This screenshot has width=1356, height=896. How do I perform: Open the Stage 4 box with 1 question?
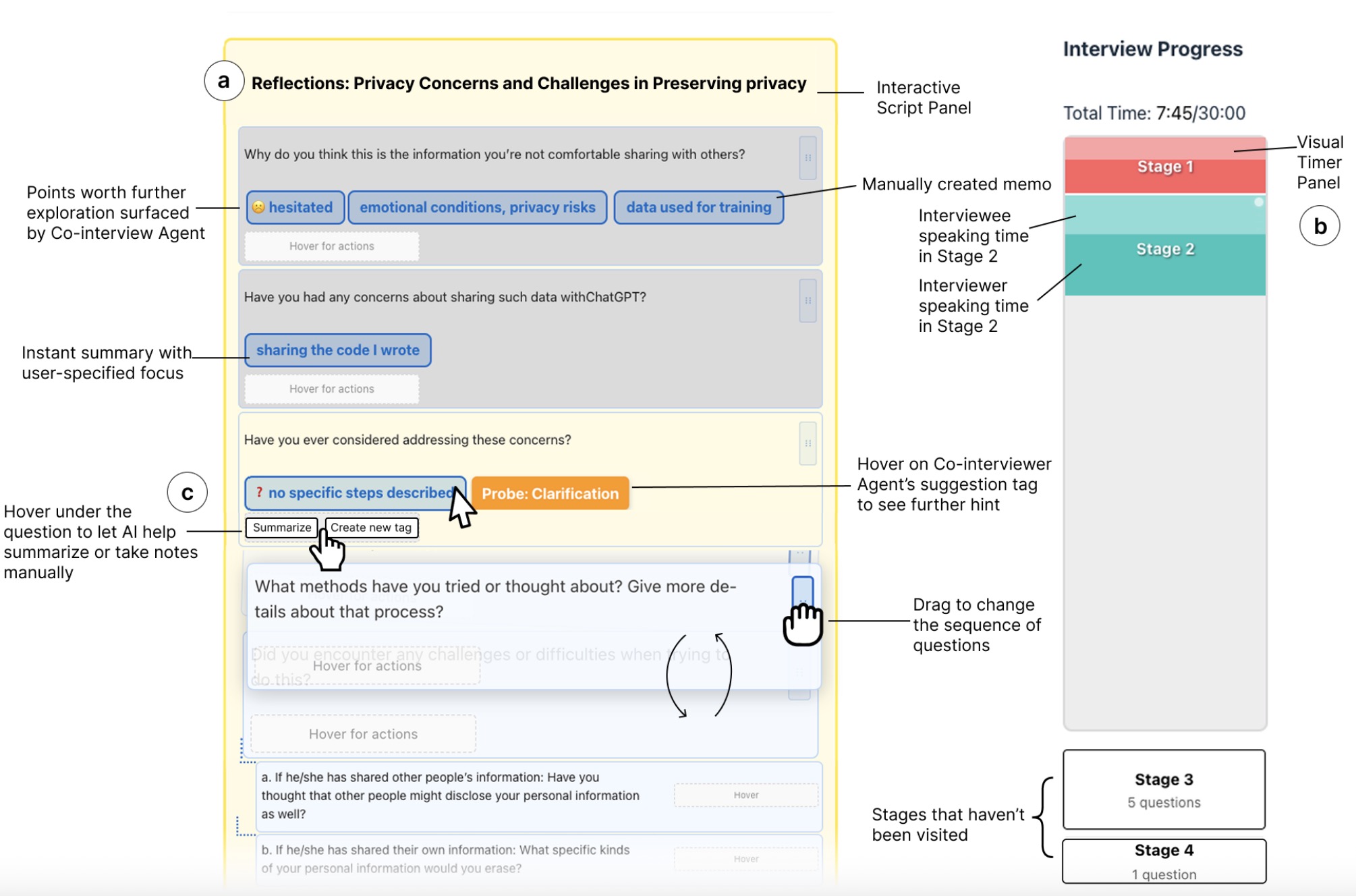tap(1164, 861)
